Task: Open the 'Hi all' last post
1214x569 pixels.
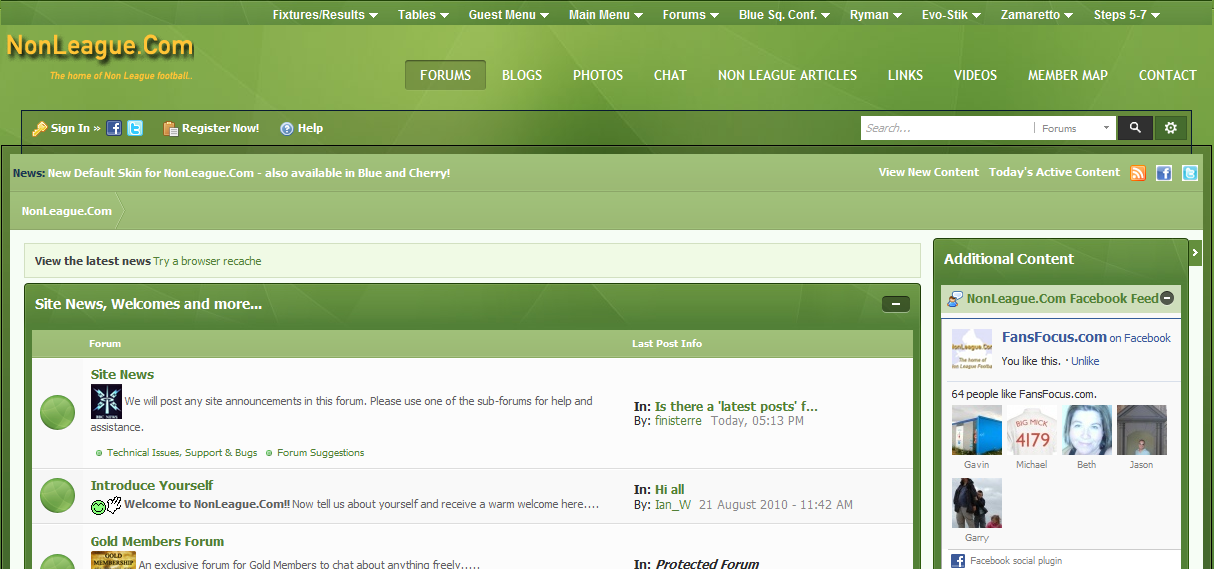Action: coord(670,490)
